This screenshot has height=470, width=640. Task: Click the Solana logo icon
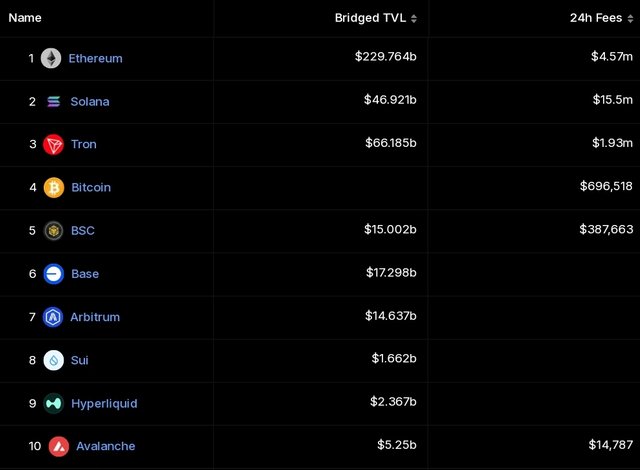(x=53, y=102)
